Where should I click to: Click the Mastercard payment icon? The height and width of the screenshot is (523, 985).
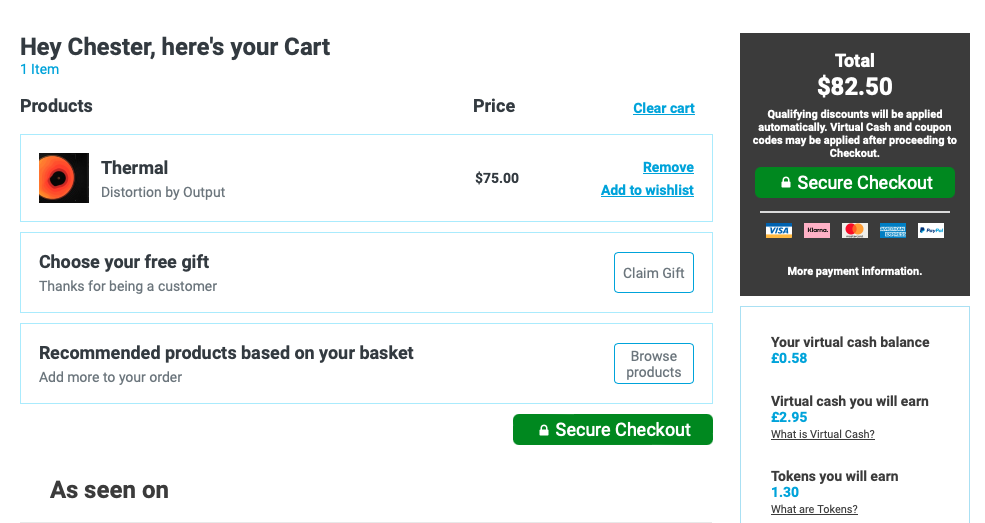click(x=854, y=230)
